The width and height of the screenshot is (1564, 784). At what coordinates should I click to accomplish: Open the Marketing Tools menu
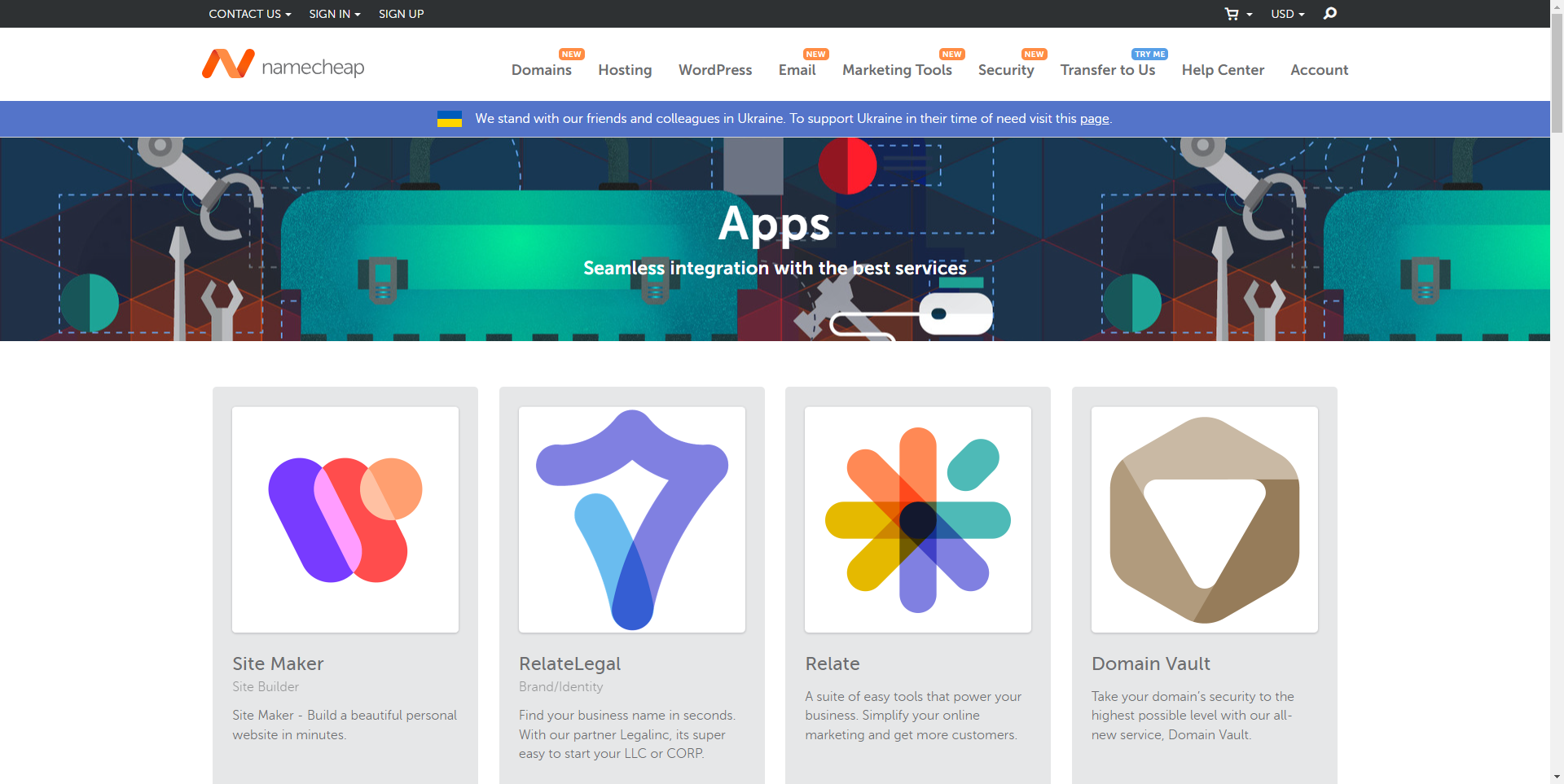coord(897,70)
